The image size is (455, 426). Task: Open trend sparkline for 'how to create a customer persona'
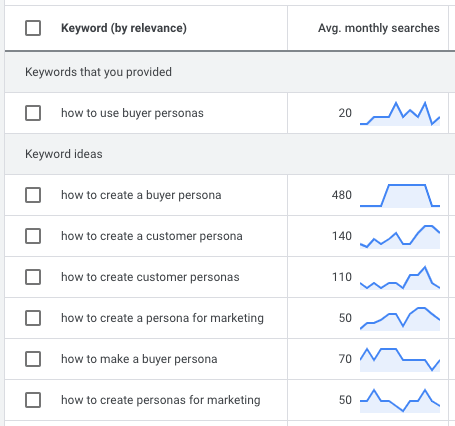click(400, 237)
